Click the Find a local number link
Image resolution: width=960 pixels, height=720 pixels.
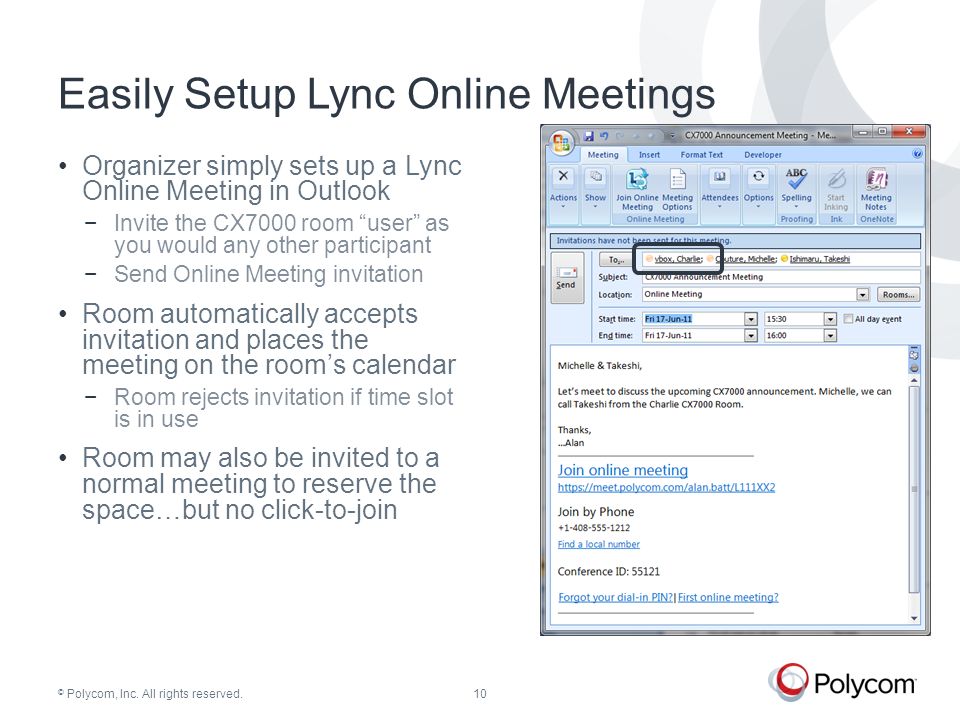click(598, 544)
